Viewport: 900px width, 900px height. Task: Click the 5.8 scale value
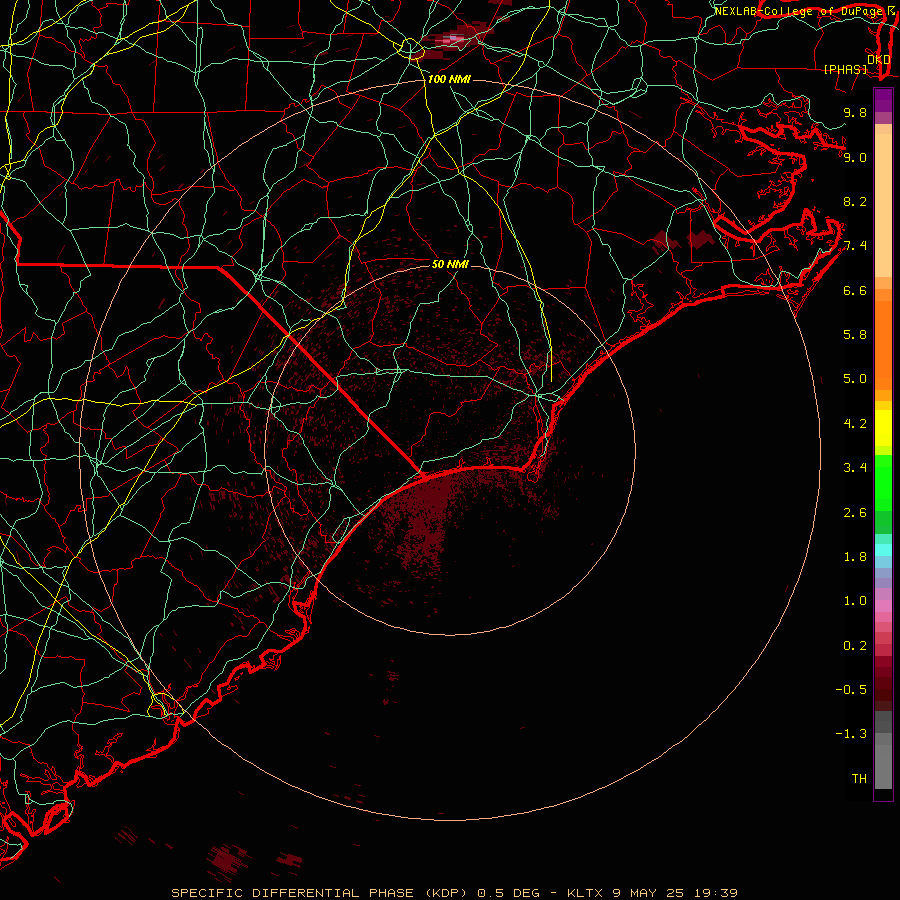pos(855,335)
